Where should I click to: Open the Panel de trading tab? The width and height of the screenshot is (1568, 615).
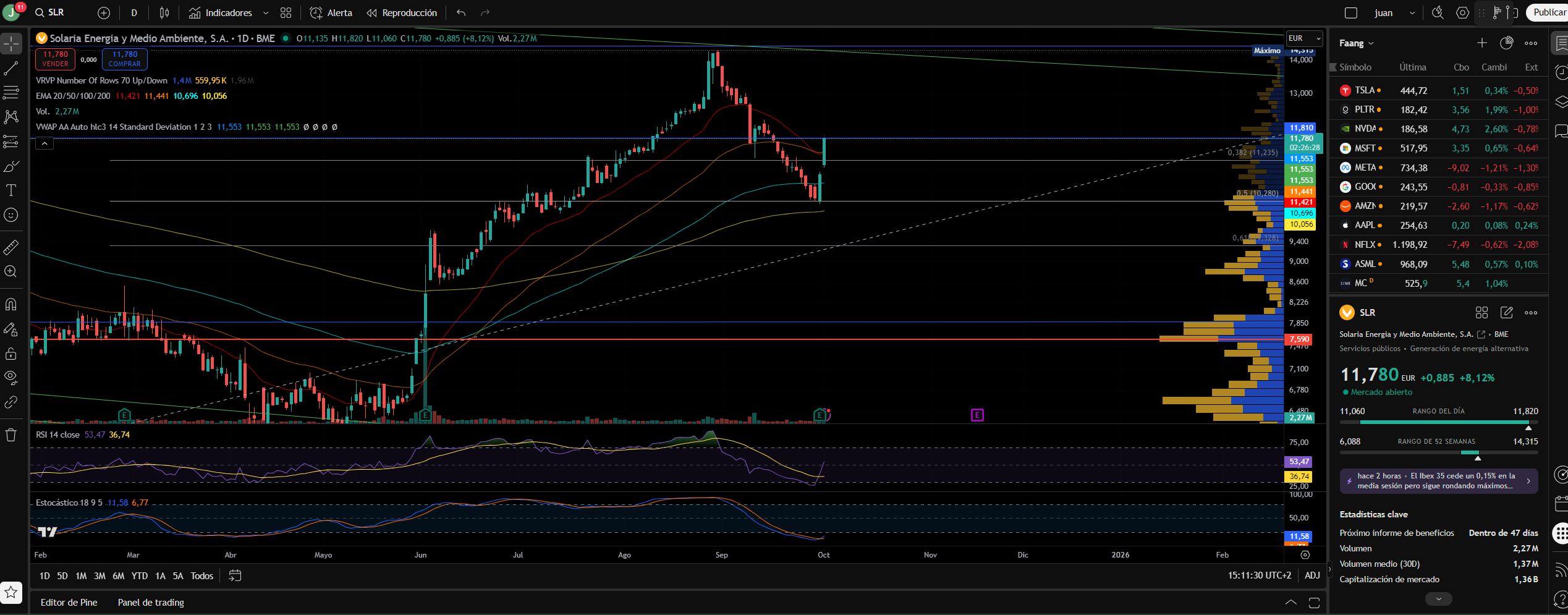(x=151, y=603)
